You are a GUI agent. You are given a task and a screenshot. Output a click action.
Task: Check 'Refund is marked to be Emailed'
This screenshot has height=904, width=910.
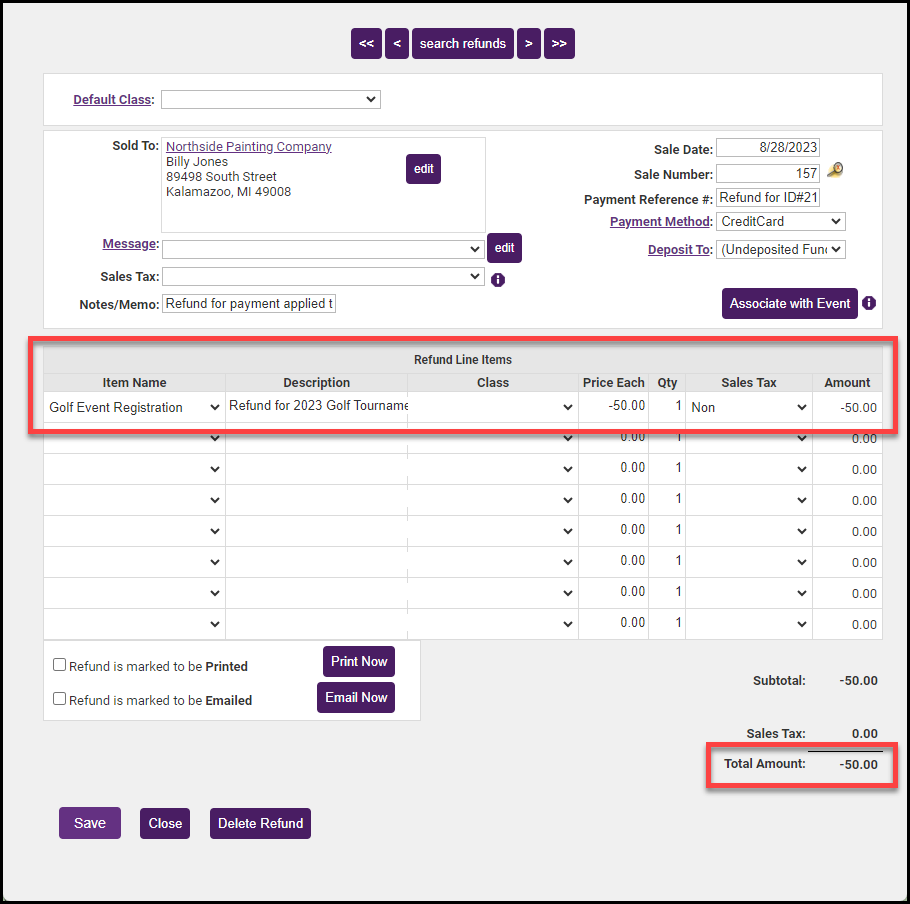(59, 699)
